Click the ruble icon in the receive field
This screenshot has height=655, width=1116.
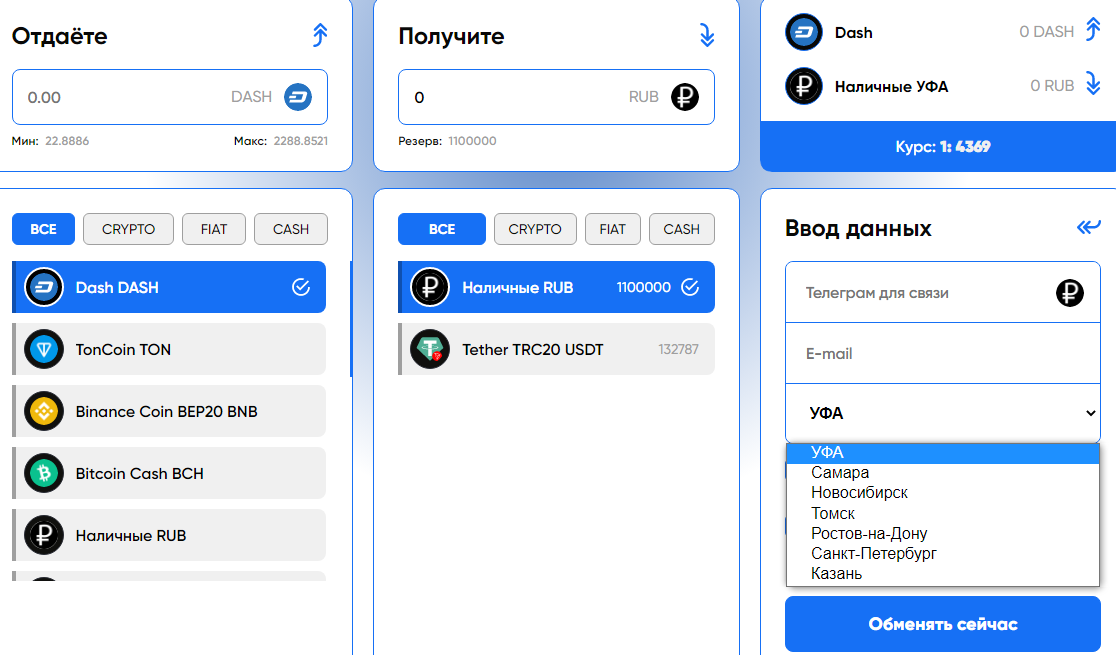pos(685,97)
